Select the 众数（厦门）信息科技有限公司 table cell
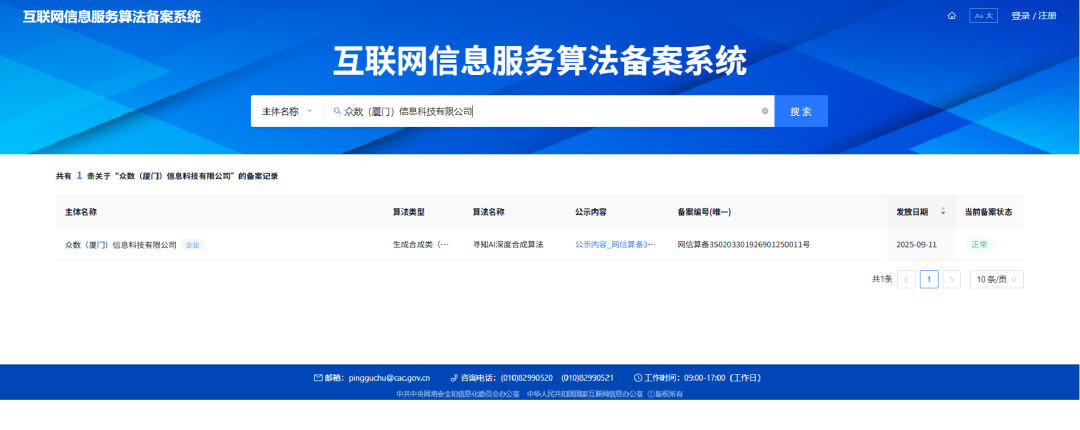This screenshot has height=430, width=1080. click(121, 245)
